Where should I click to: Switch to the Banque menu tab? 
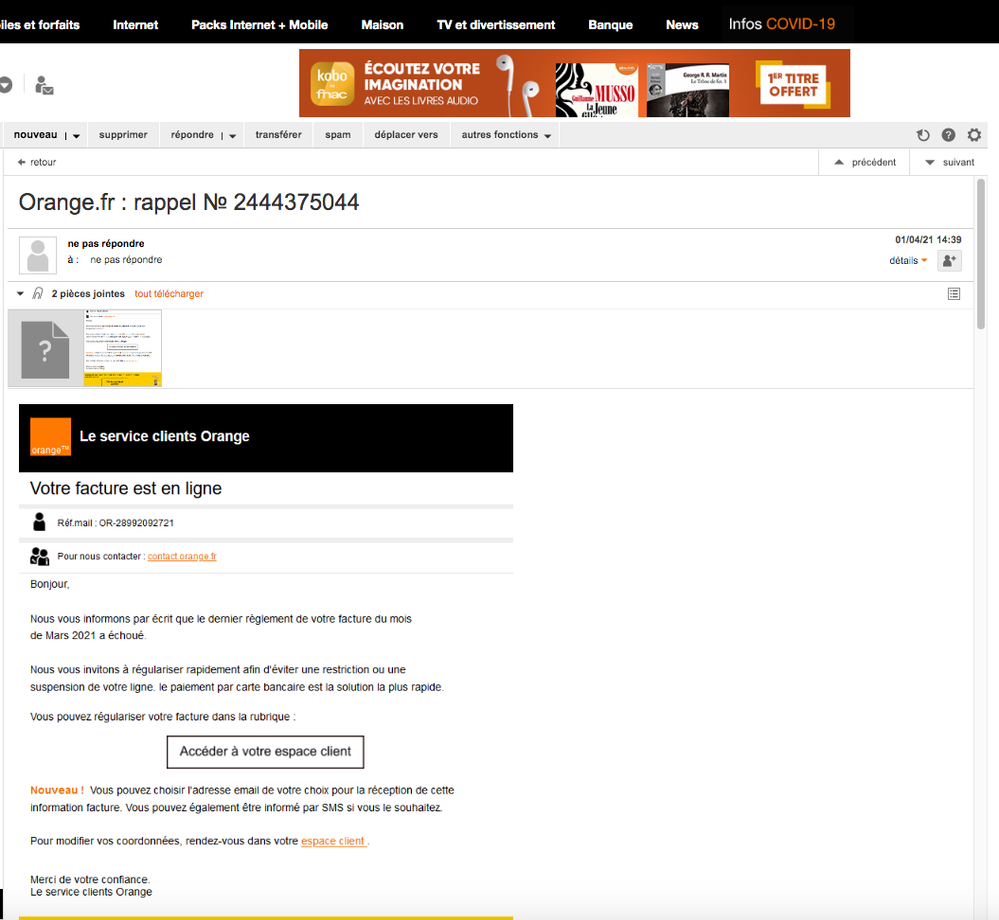tap(610, 24)
